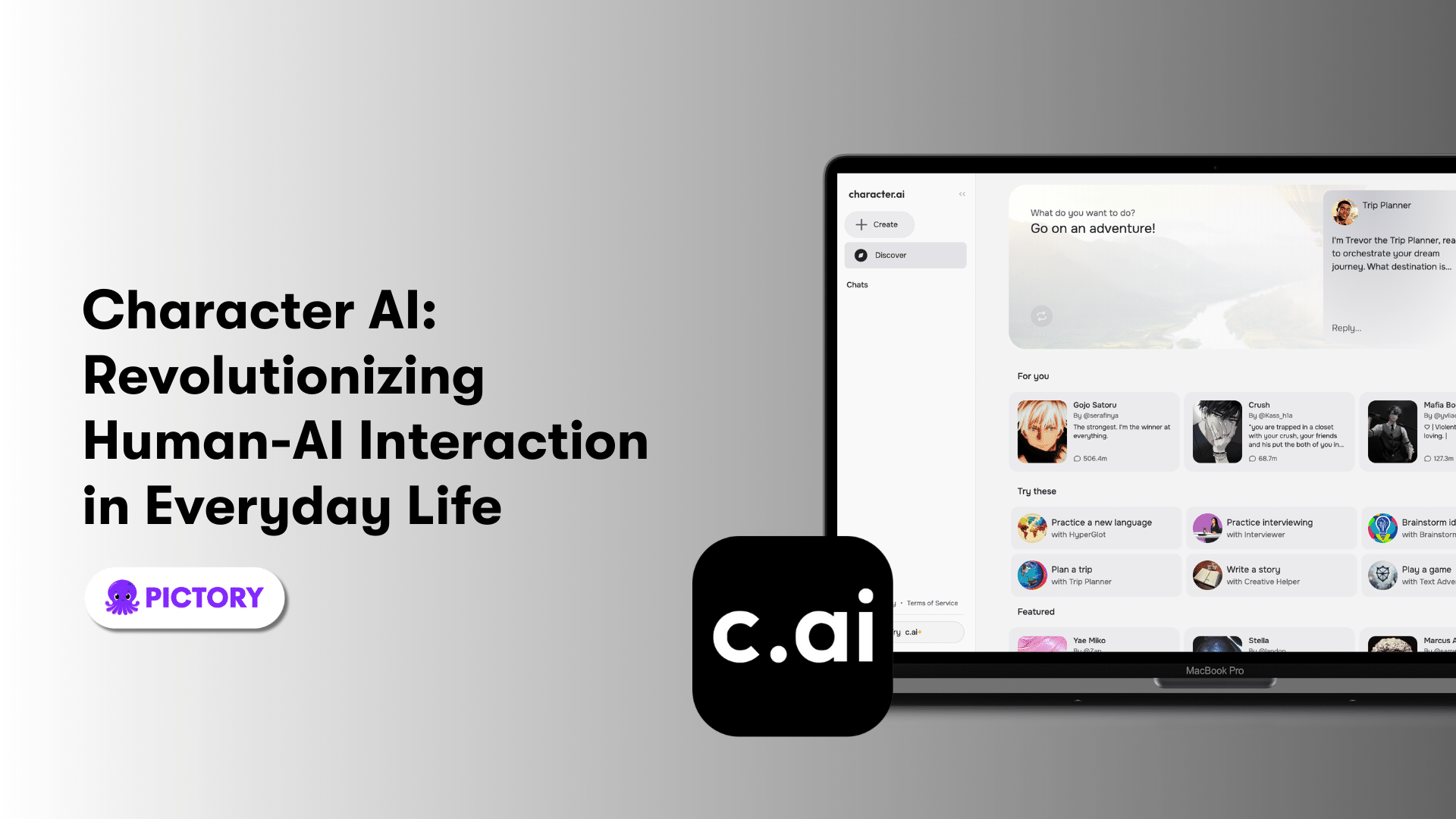Click the Discover button in sidebar
The width and height of the screenshot is (1456, 819).
click(x=905, y=254)
